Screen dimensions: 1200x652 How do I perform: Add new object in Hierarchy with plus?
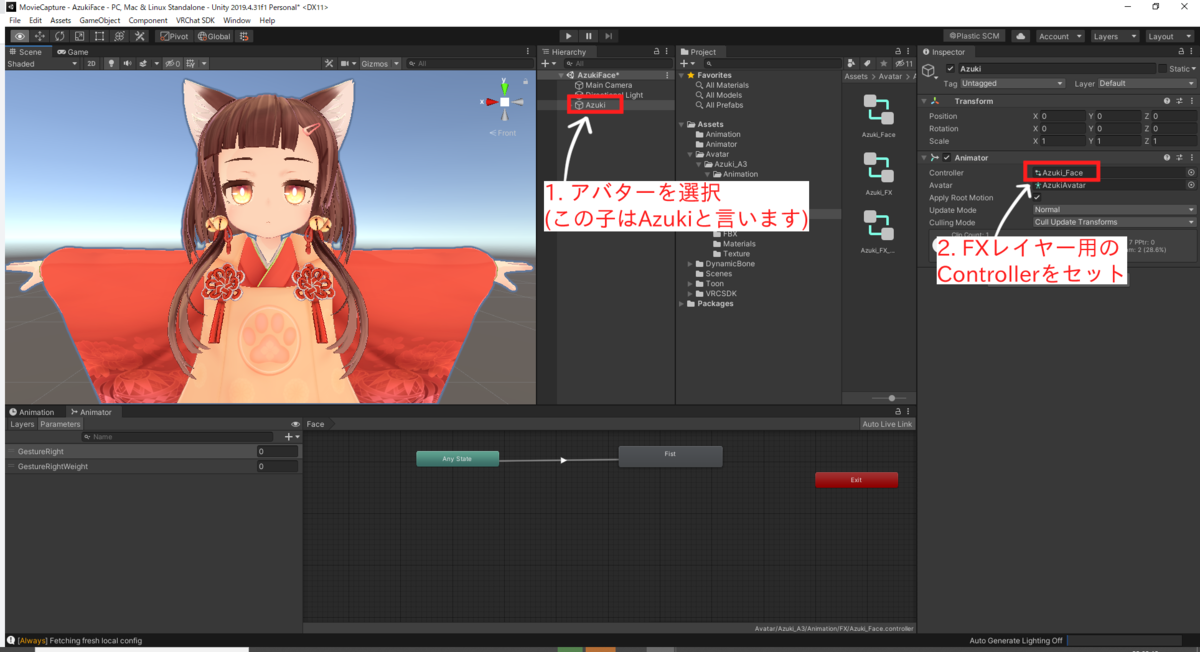coord(546,63)
